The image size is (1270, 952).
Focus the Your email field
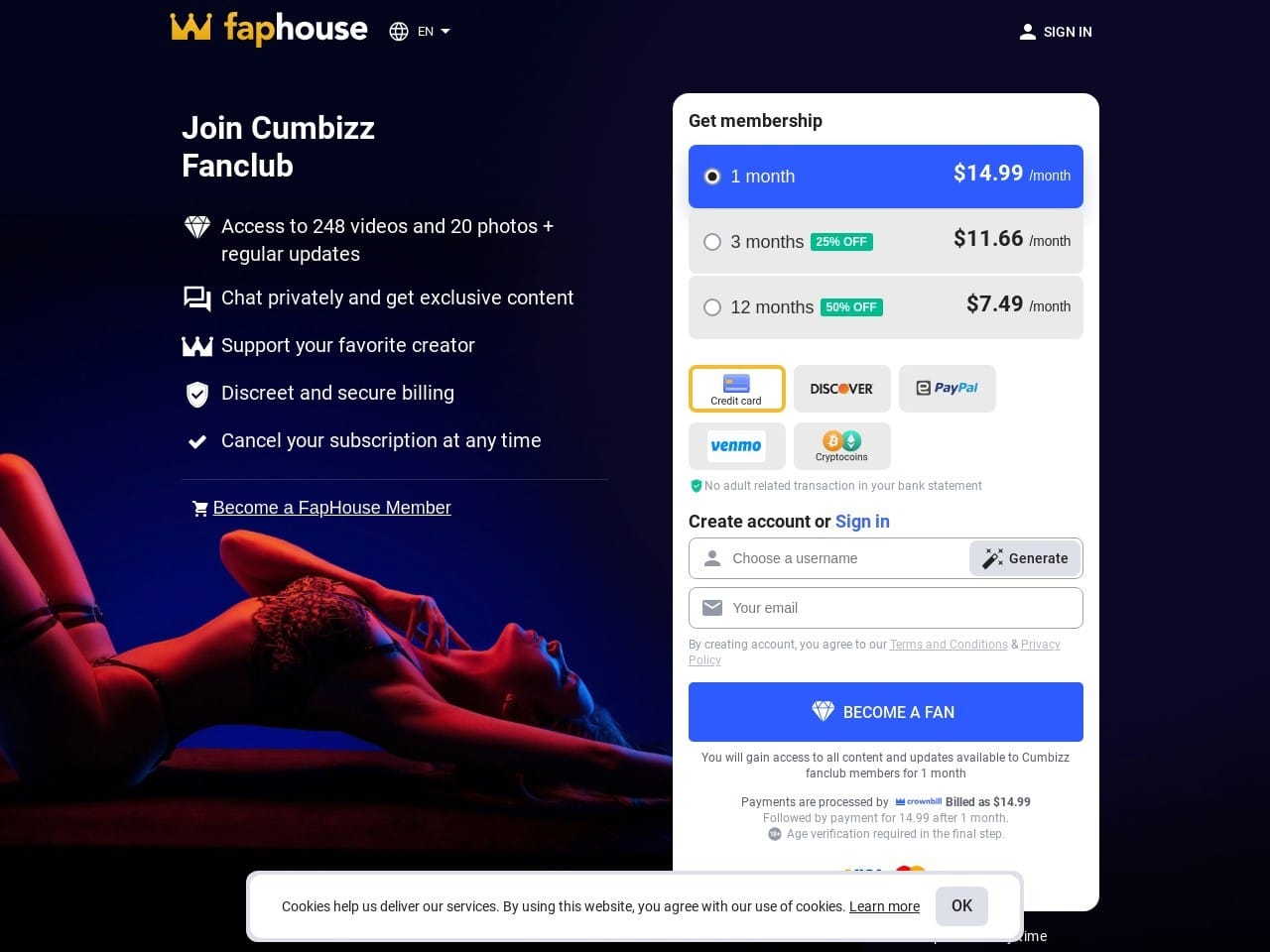point(886,608)
